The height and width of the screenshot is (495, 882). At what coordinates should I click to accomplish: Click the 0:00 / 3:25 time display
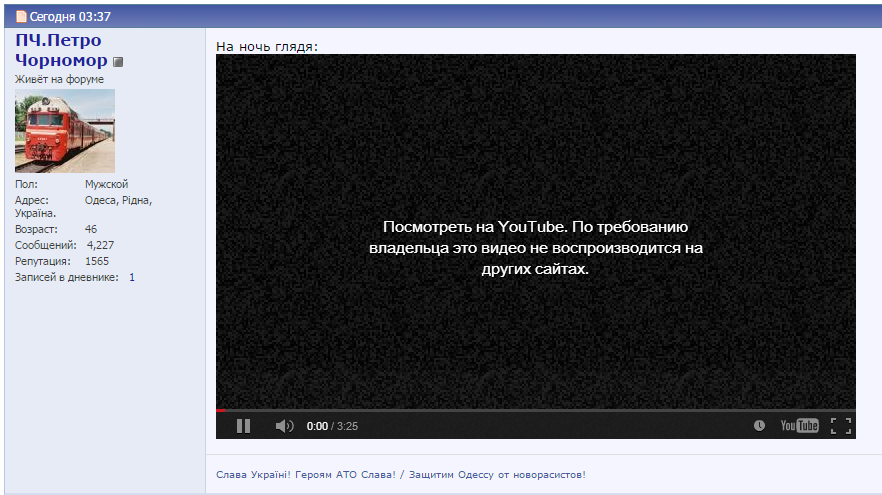click(x=332, y=426)
